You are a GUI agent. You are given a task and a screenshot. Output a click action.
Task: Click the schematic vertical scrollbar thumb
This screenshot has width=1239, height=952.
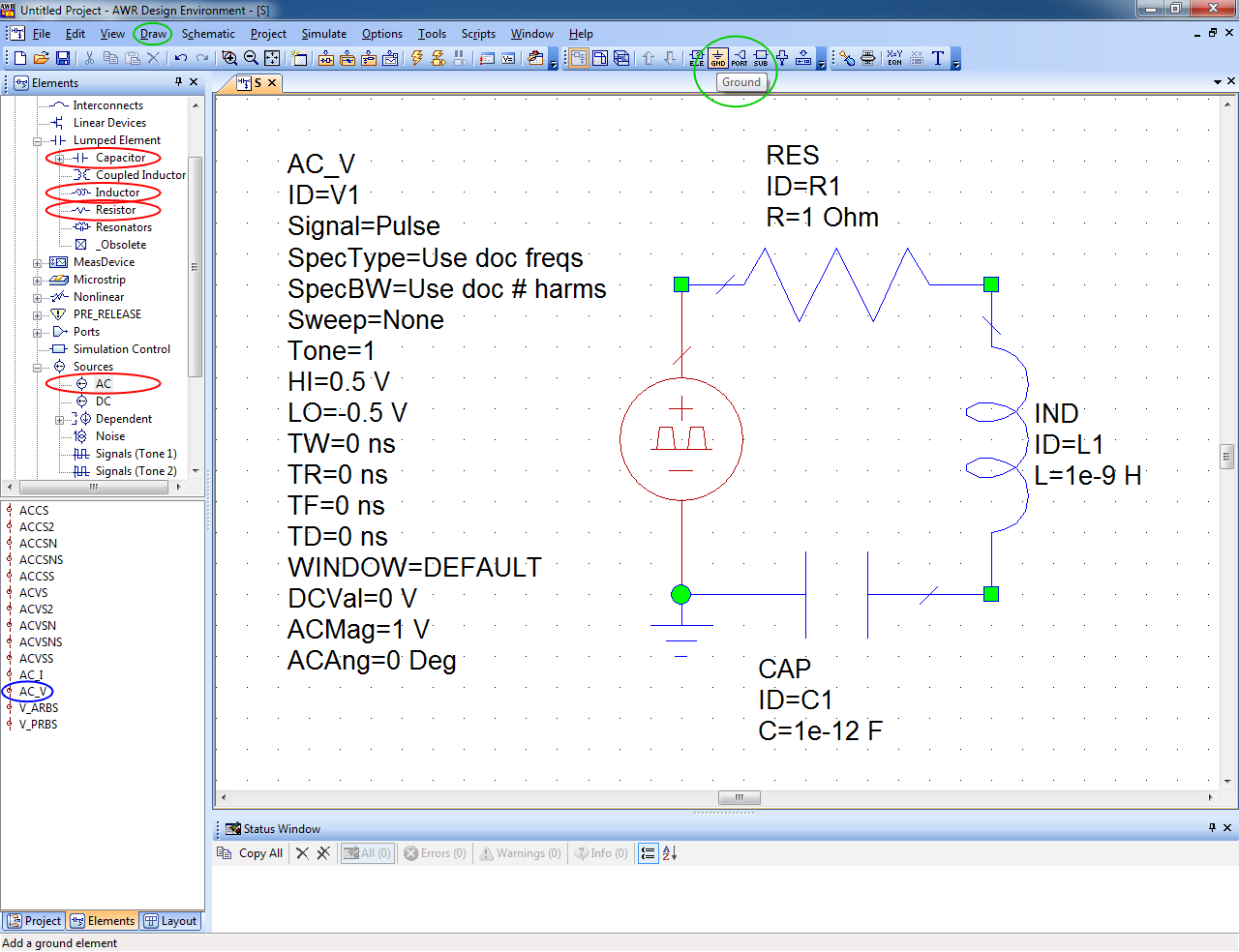[1226, 456]
